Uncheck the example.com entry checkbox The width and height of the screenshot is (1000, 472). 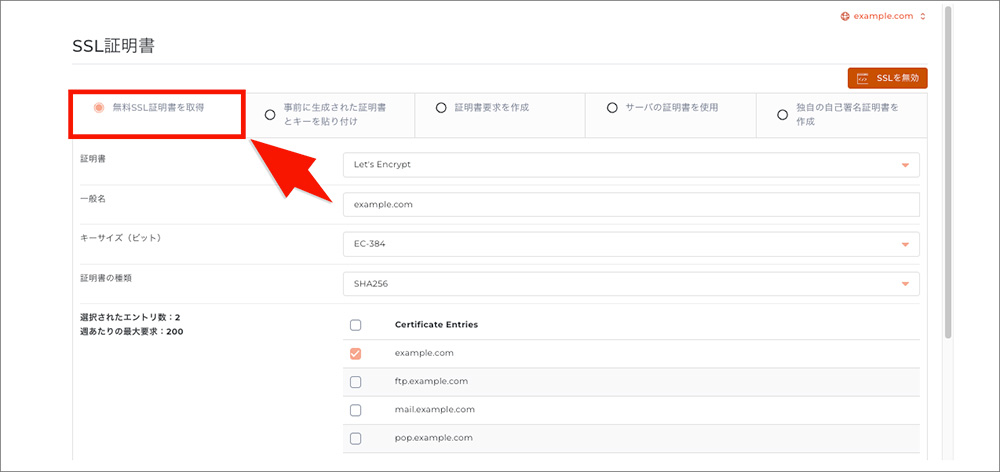click(x=356, y=353)
